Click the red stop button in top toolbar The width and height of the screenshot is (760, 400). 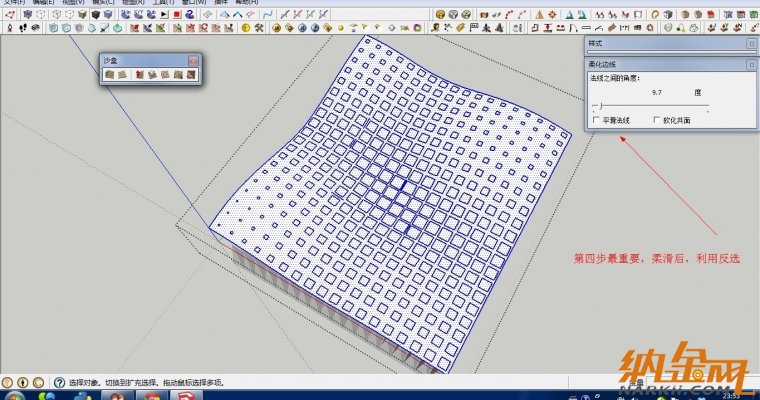(x=176, y=15)
